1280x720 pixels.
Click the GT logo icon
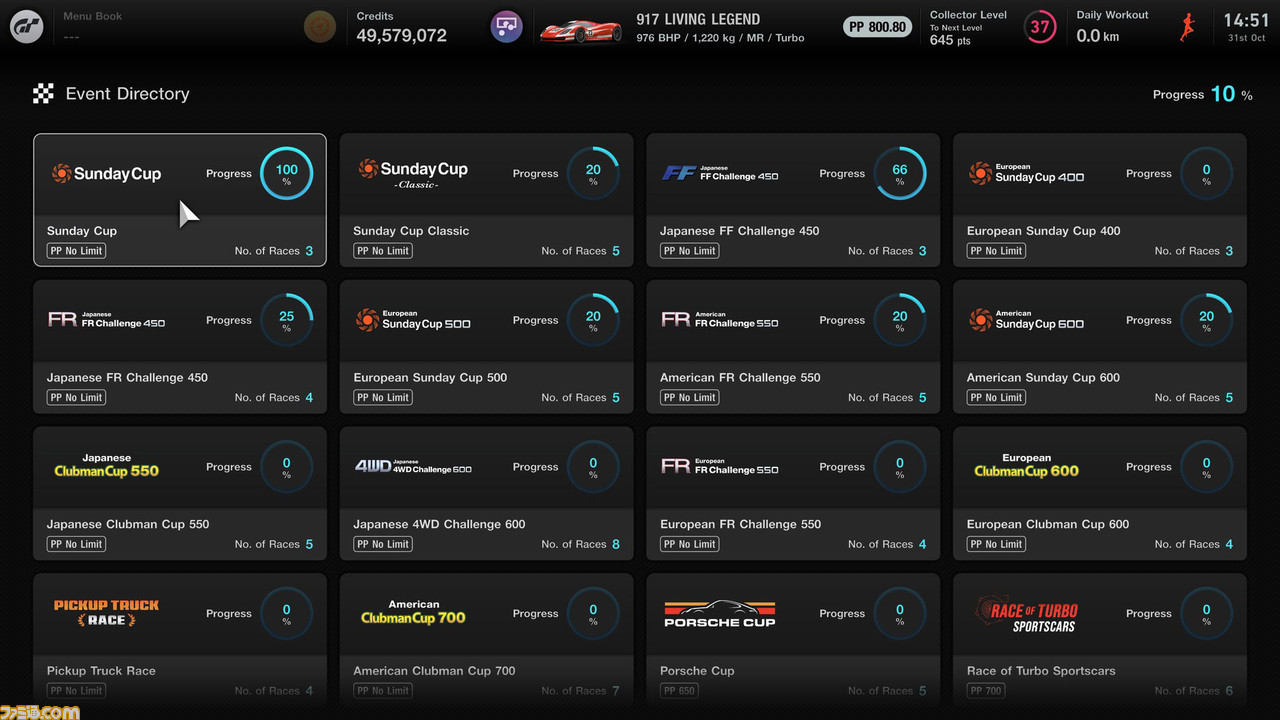tap(27, 27)
